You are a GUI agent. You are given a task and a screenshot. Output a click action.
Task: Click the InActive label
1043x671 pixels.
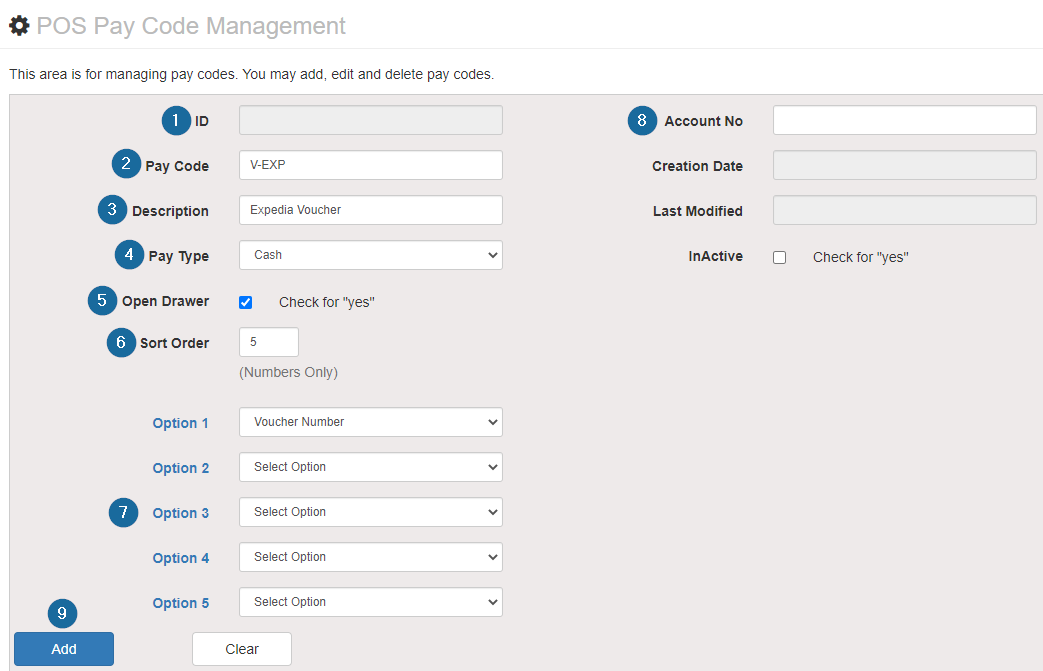pos(716,256)
